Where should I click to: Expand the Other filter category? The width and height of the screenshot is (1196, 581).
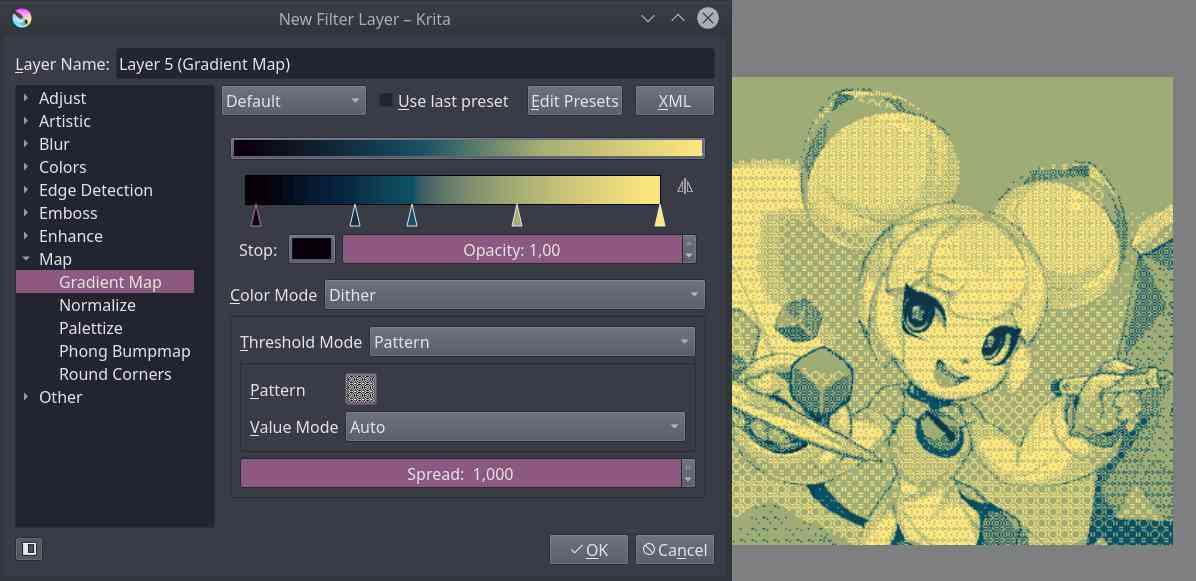pyautogui.click(x=26, y=396)
